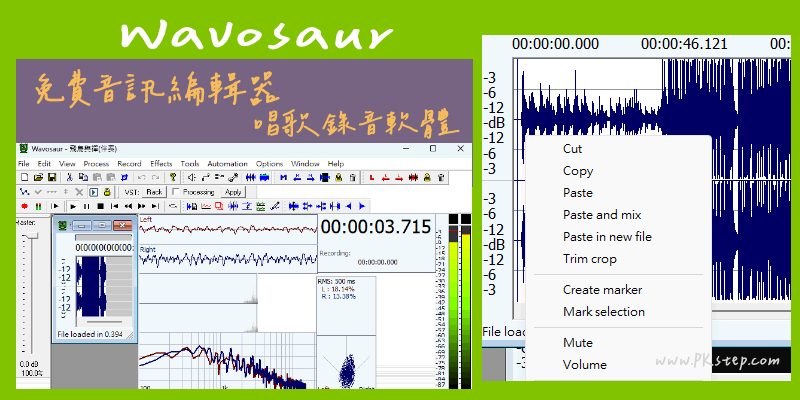The width and height of the screenshot is (800, 400).
Task: Go to previous marker blue arrow icon
Action: 297,178
